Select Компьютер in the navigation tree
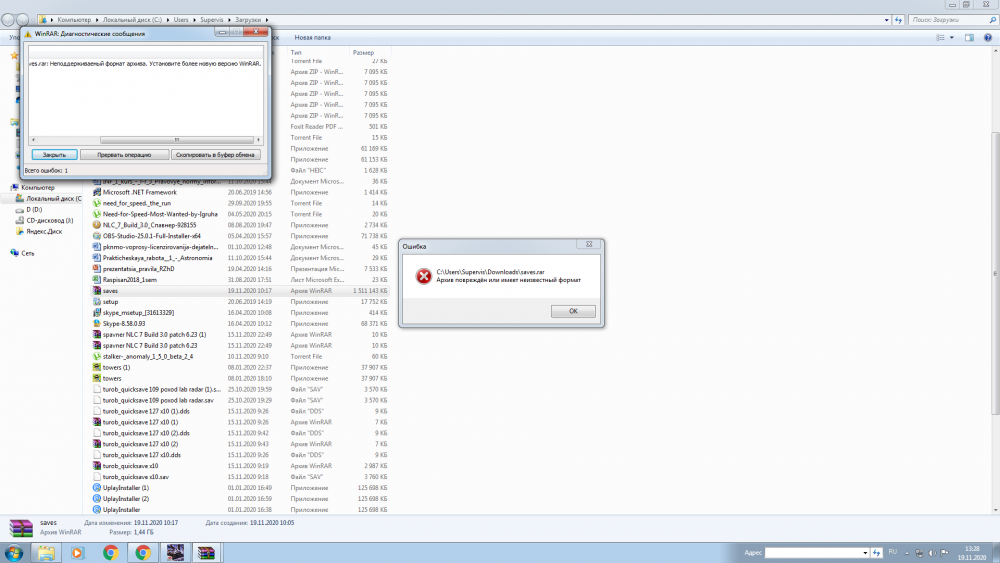 coord(38,187)
